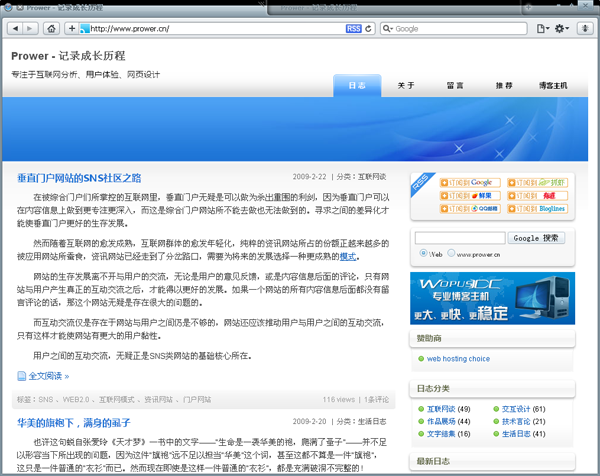Open the 关于 navigation tab

(x=406, y=85)
